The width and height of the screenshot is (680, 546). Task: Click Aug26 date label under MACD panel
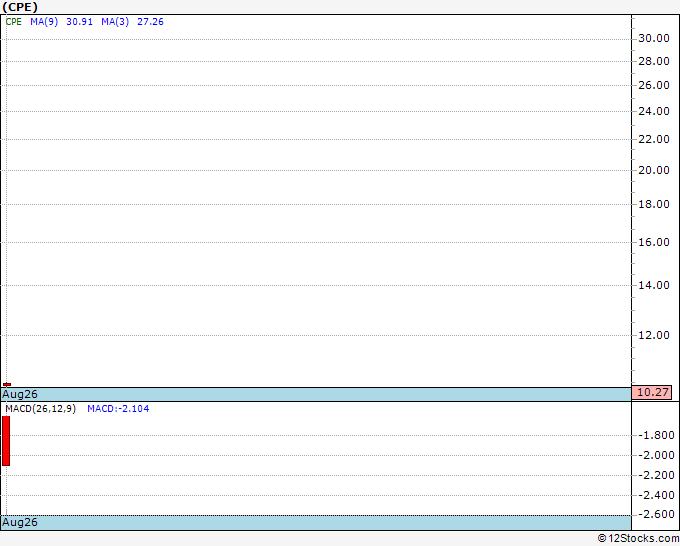coord(20,522)
